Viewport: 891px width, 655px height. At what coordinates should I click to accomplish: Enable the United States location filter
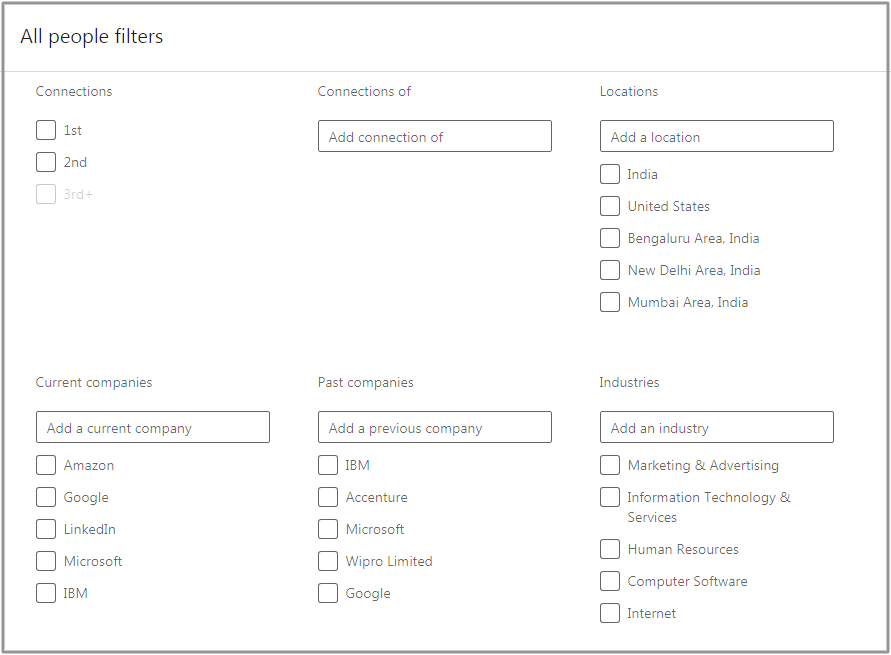[610, 206]
